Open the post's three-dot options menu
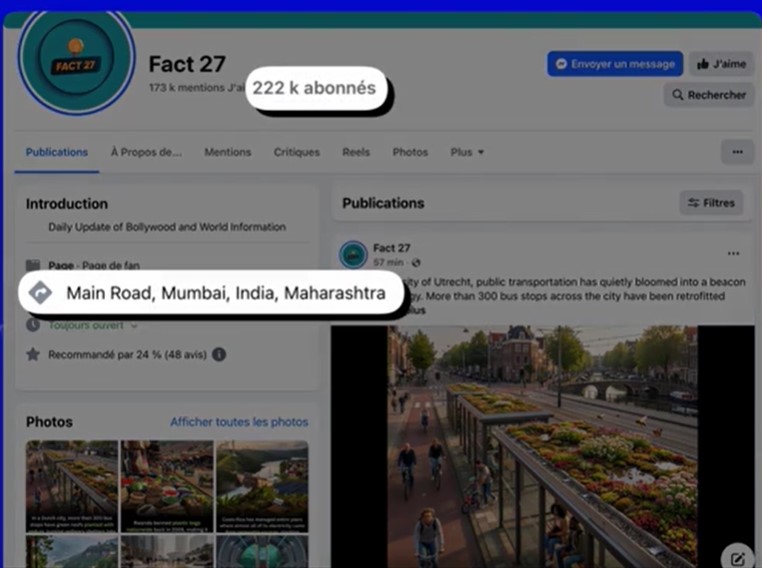The image size is (762, 568). click(733, 254)
